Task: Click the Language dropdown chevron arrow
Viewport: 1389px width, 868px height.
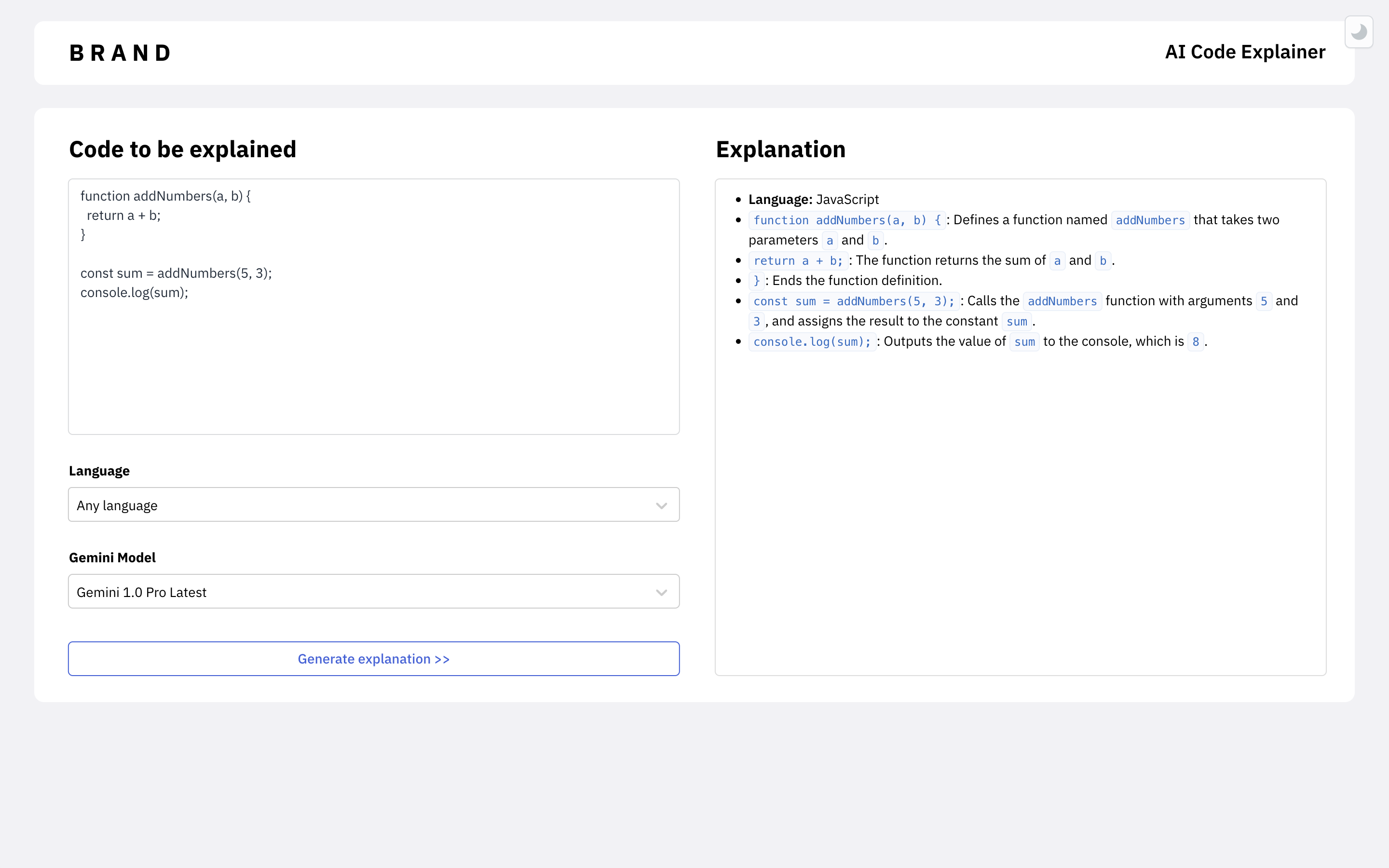Action: pyautogui.click(x=661, y=505)
